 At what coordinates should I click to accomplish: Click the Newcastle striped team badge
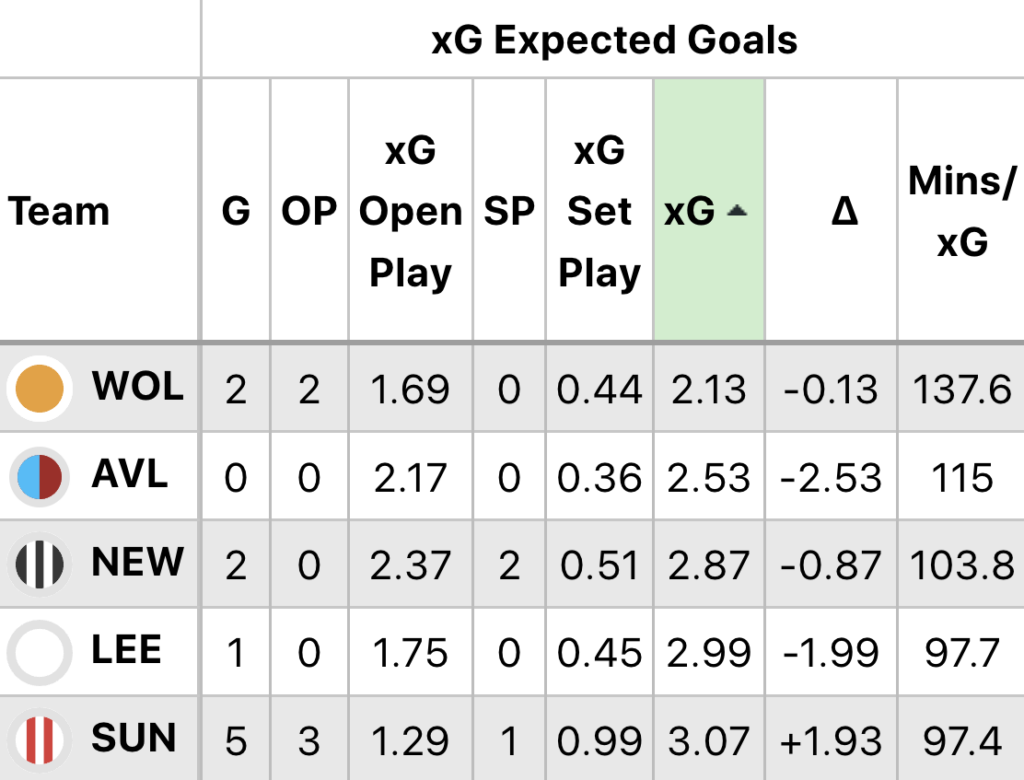point(40,565)
